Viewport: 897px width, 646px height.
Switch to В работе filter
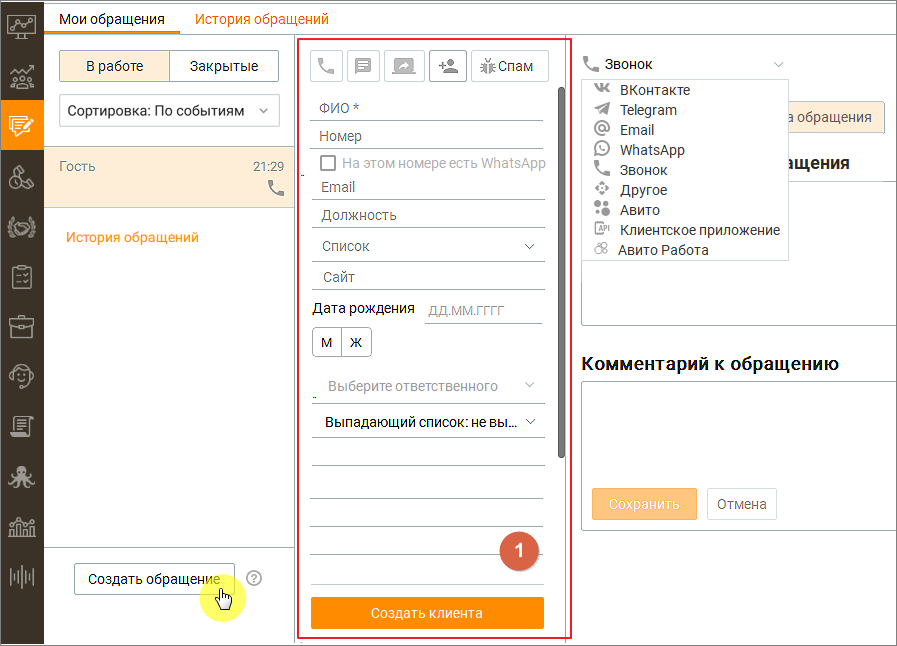(114, 66)
